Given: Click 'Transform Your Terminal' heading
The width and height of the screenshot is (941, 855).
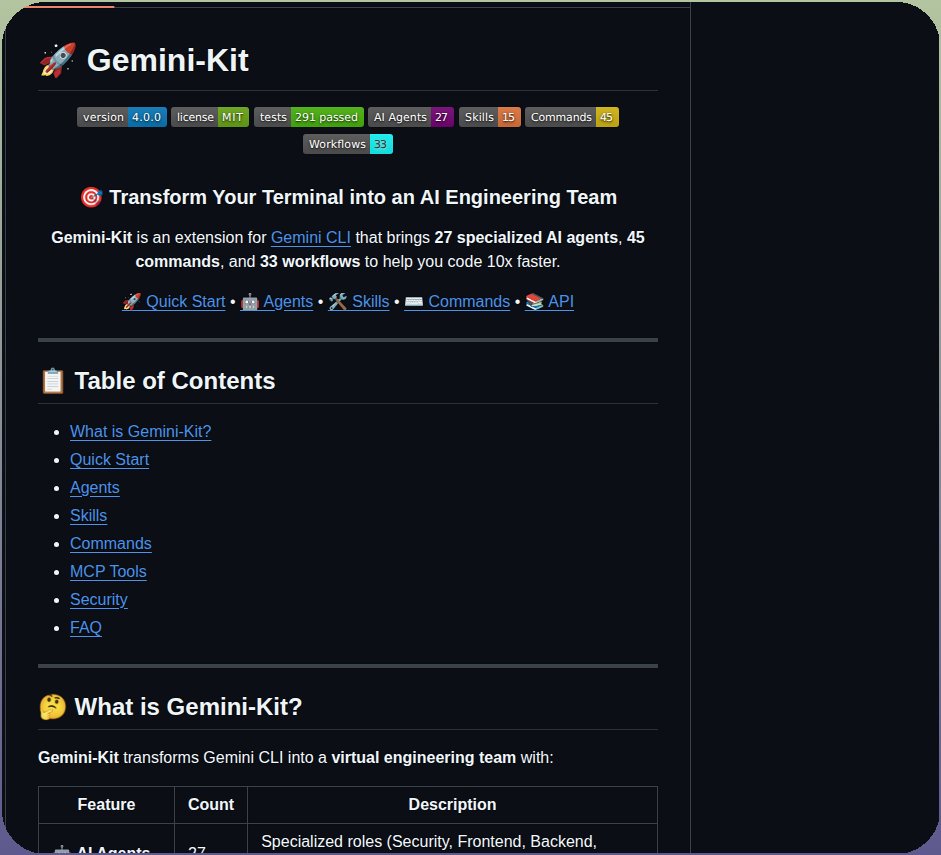Looking at the screenshot, I should 348,197.
